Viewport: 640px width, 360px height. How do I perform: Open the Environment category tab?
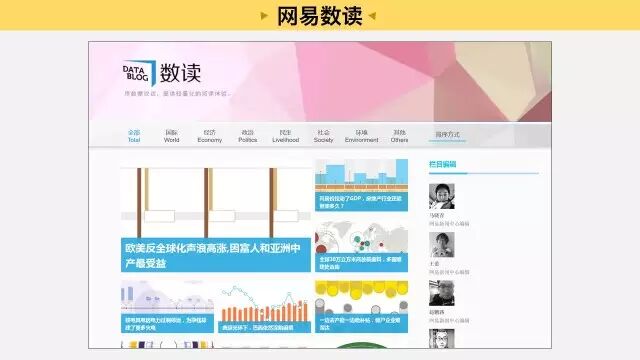[x=361, y=136]
